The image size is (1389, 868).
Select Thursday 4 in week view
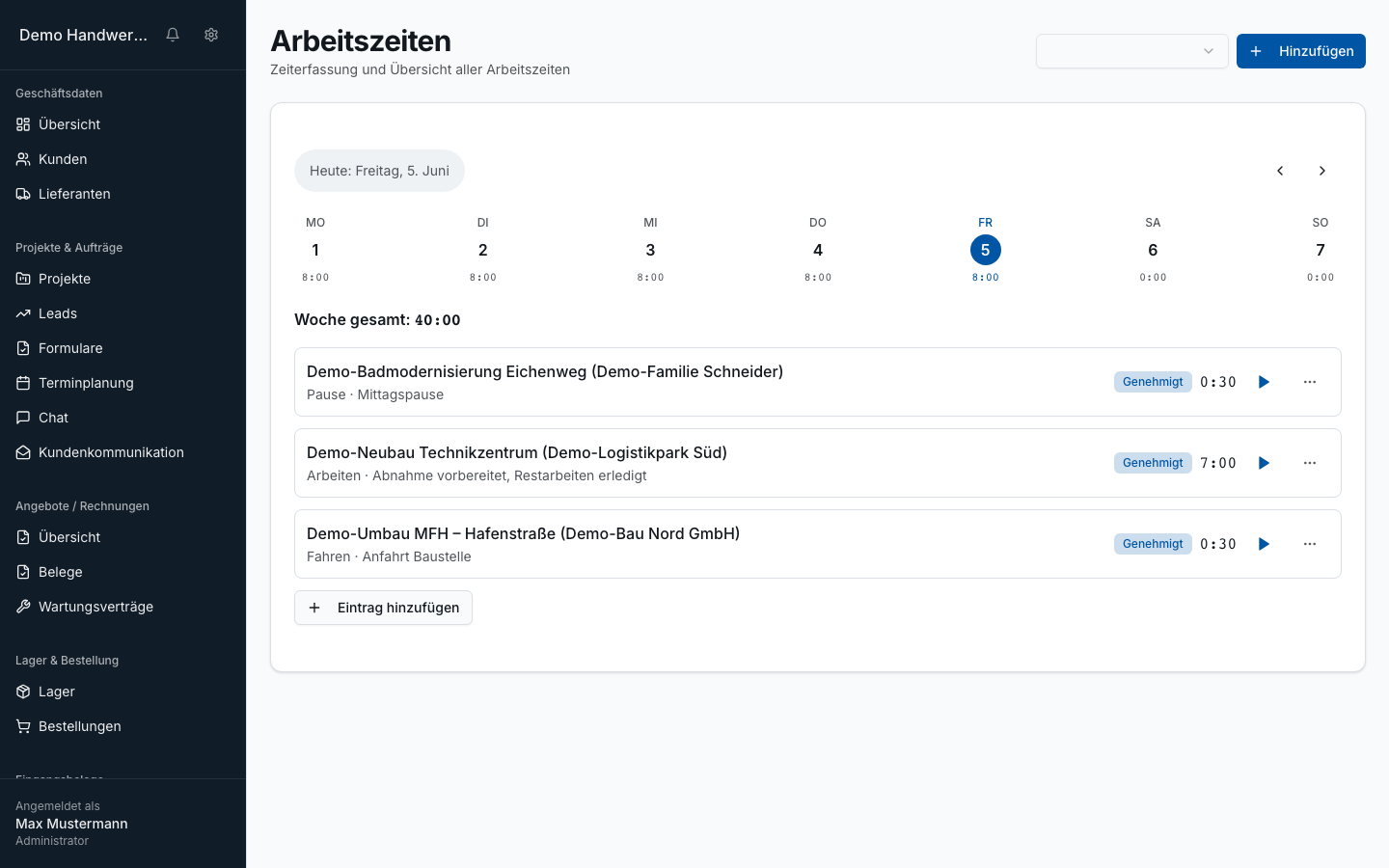pyautogui.click(x=818, y=250)
